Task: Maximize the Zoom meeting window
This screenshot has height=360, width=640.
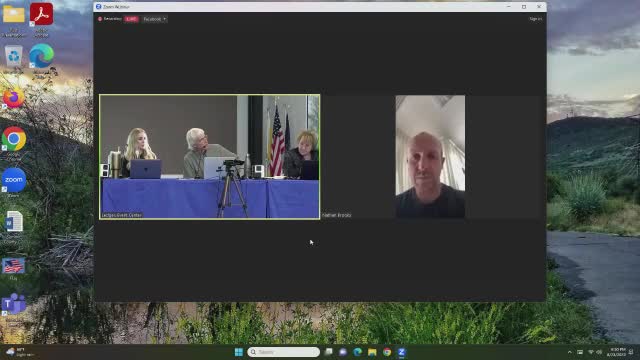Action: point(524,7)
